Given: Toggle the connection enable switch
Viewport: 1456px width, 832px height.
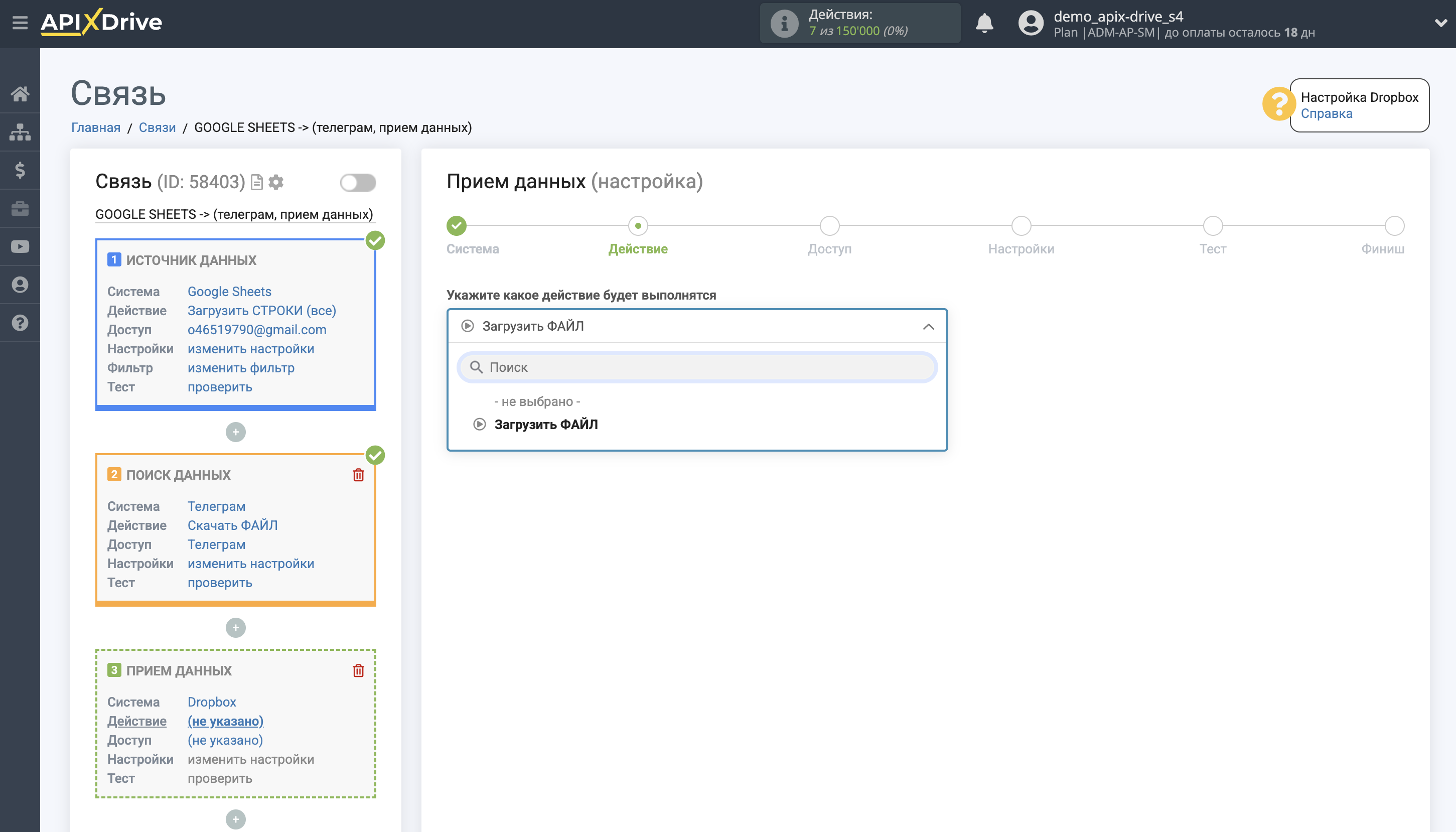Looking at the screenshot, I should click(358, 182).
